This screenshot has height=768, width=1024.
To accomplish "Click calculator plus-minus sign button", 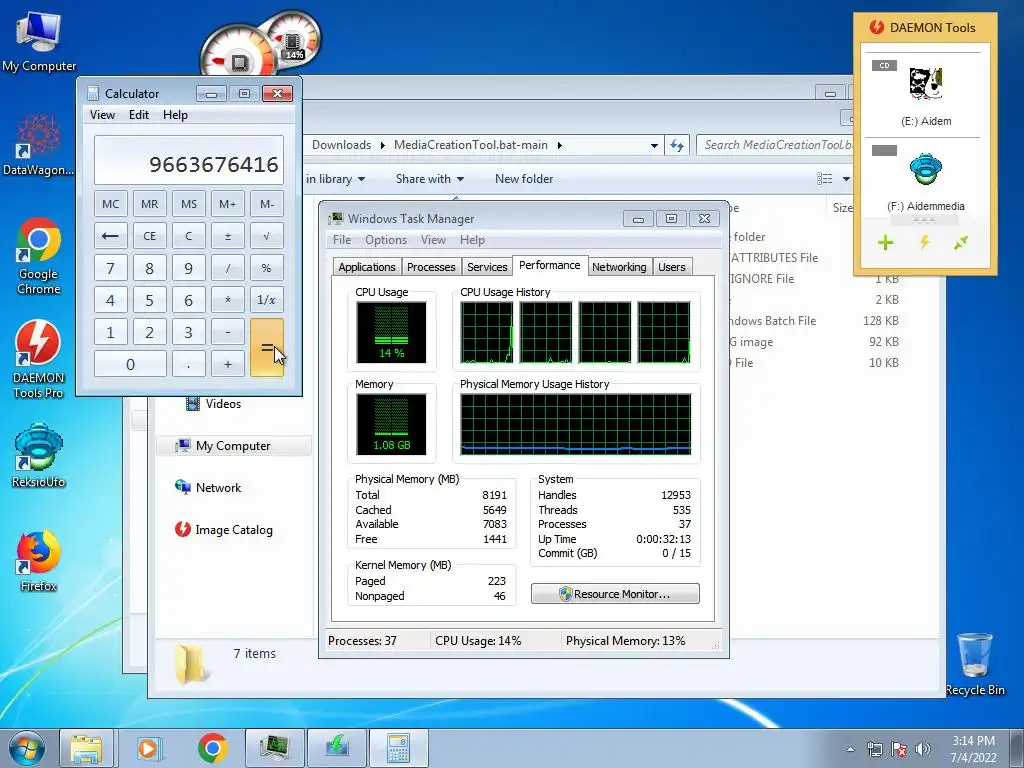I will click(227, 236).
